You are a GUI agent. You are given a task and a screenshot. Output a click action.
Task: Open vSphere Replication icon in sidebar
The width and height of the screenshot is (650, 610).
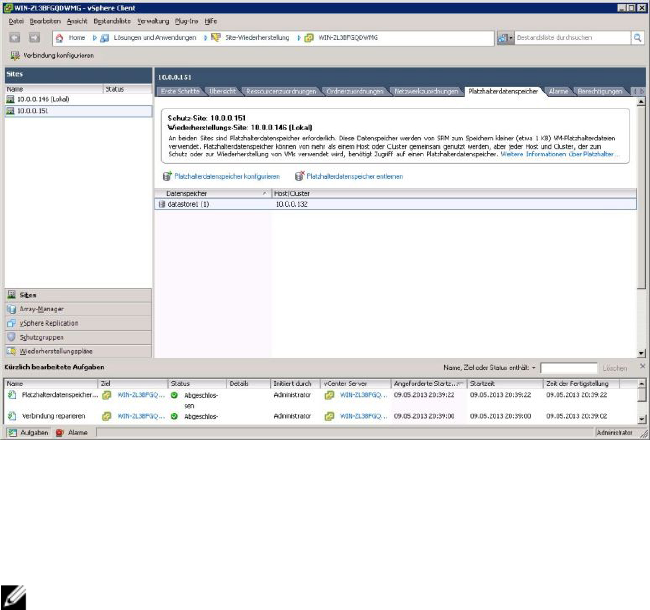[12, 323]
